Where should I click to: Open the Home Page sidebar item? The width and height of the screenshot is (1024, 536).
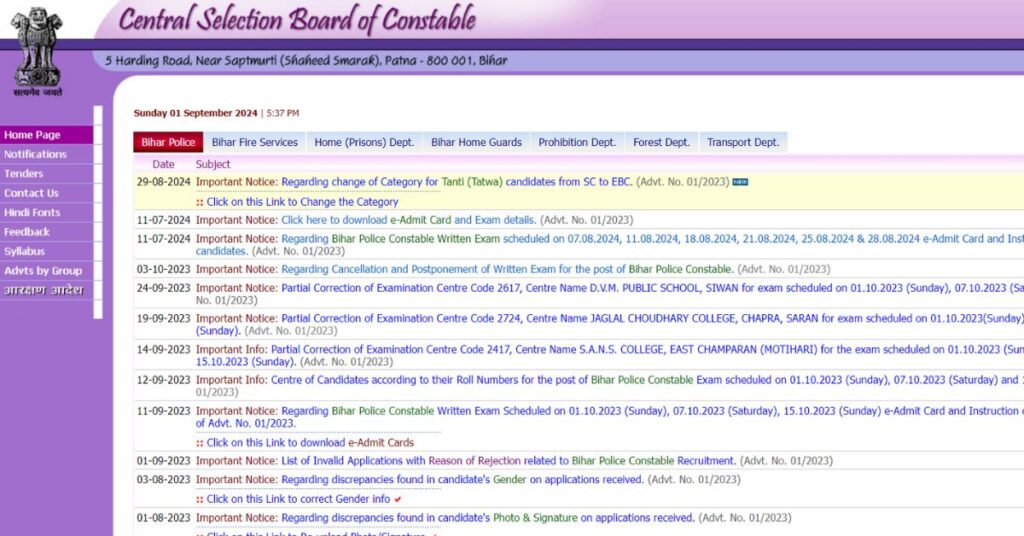point(46,135)
